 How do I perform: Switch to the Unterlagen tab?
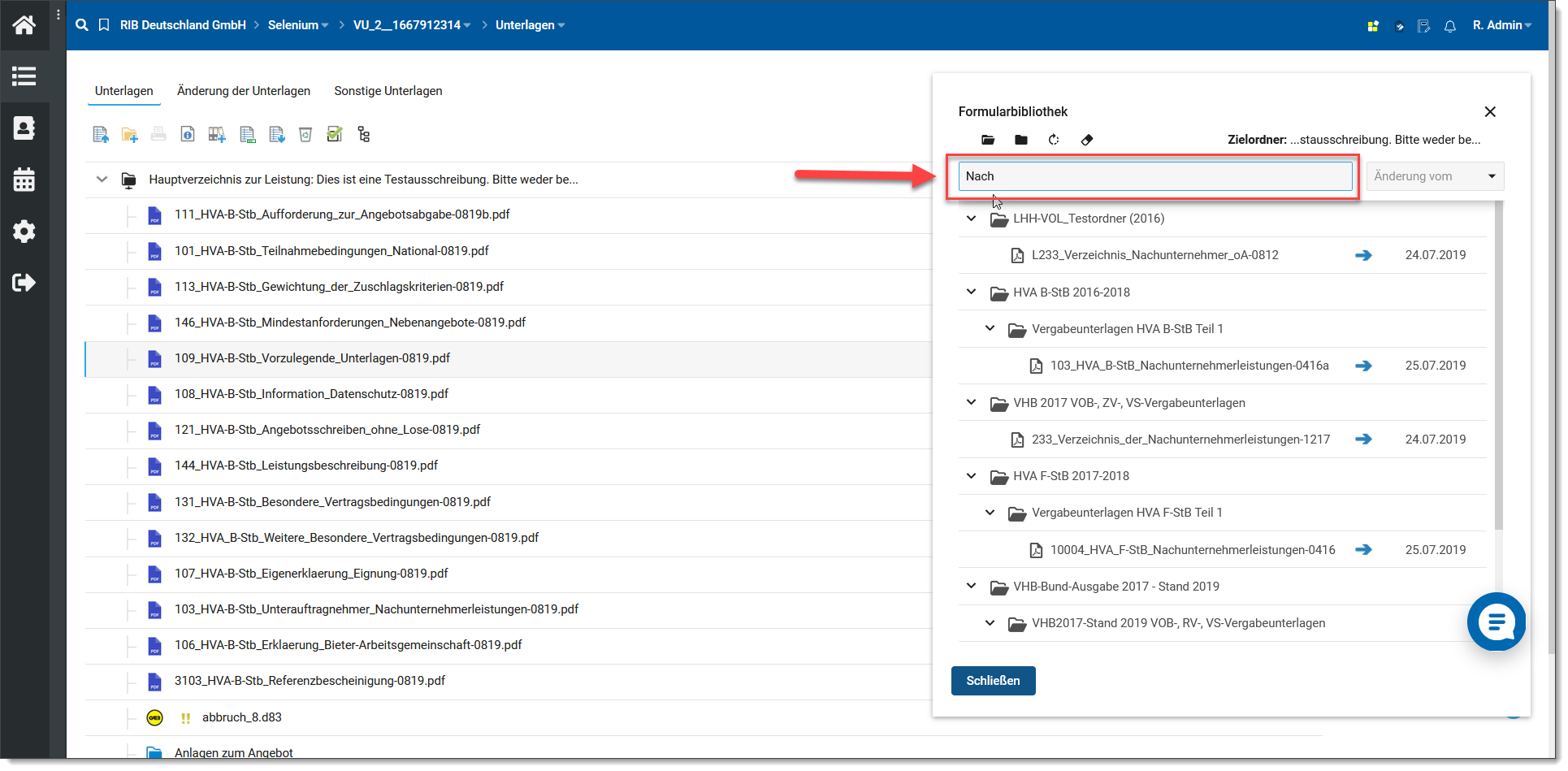click(x=124, y=91)
